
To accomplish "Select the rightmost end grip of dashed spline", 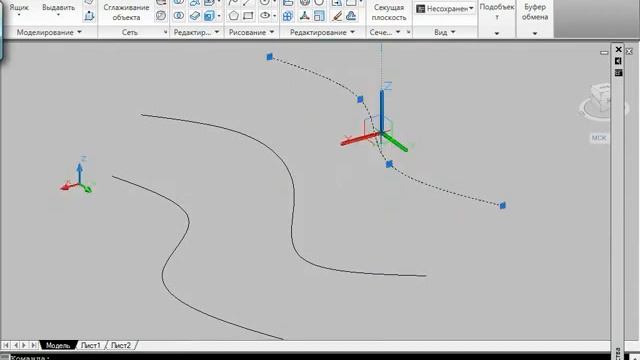I will (502, 205).
